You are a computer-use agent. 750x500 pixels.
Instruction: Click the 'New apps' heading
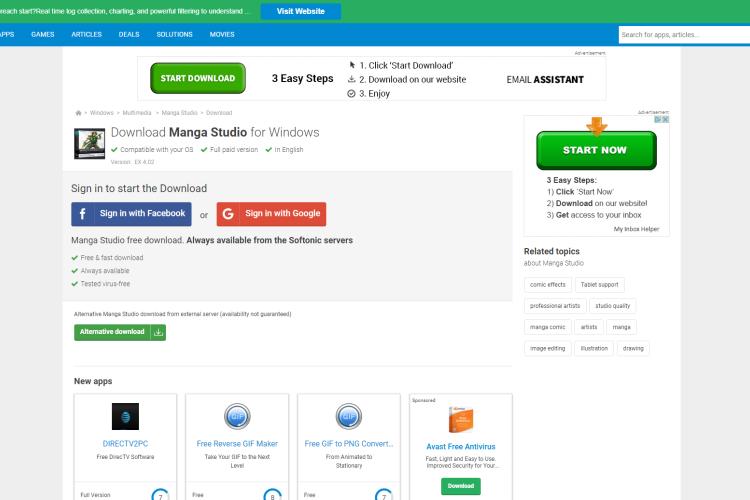(x=93, y=381)
